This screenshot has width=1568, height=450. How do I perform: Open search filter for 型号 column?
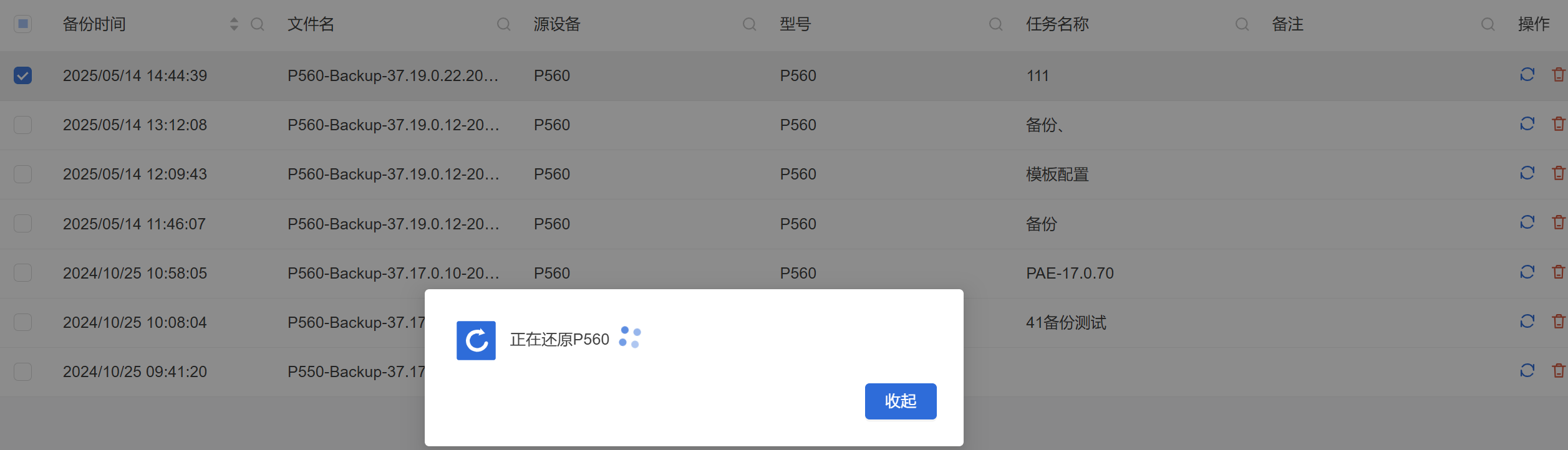(x=995, y=24)
